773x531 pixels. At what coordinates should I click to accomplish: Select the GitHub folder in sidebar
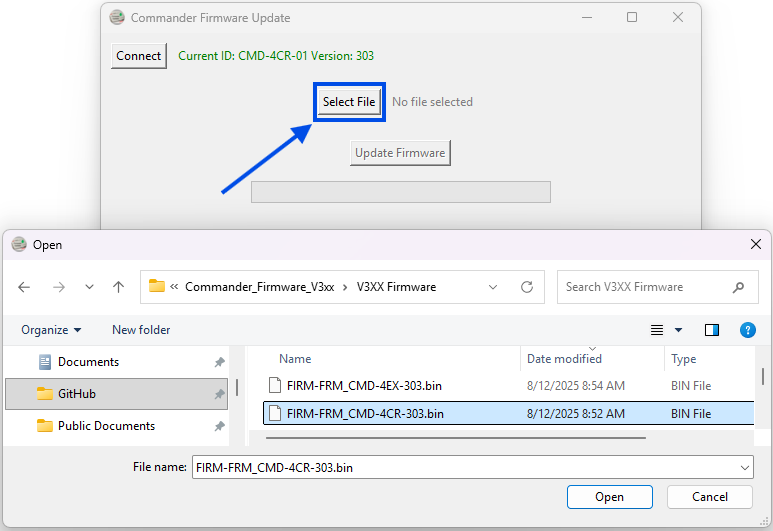coord(77,394)
